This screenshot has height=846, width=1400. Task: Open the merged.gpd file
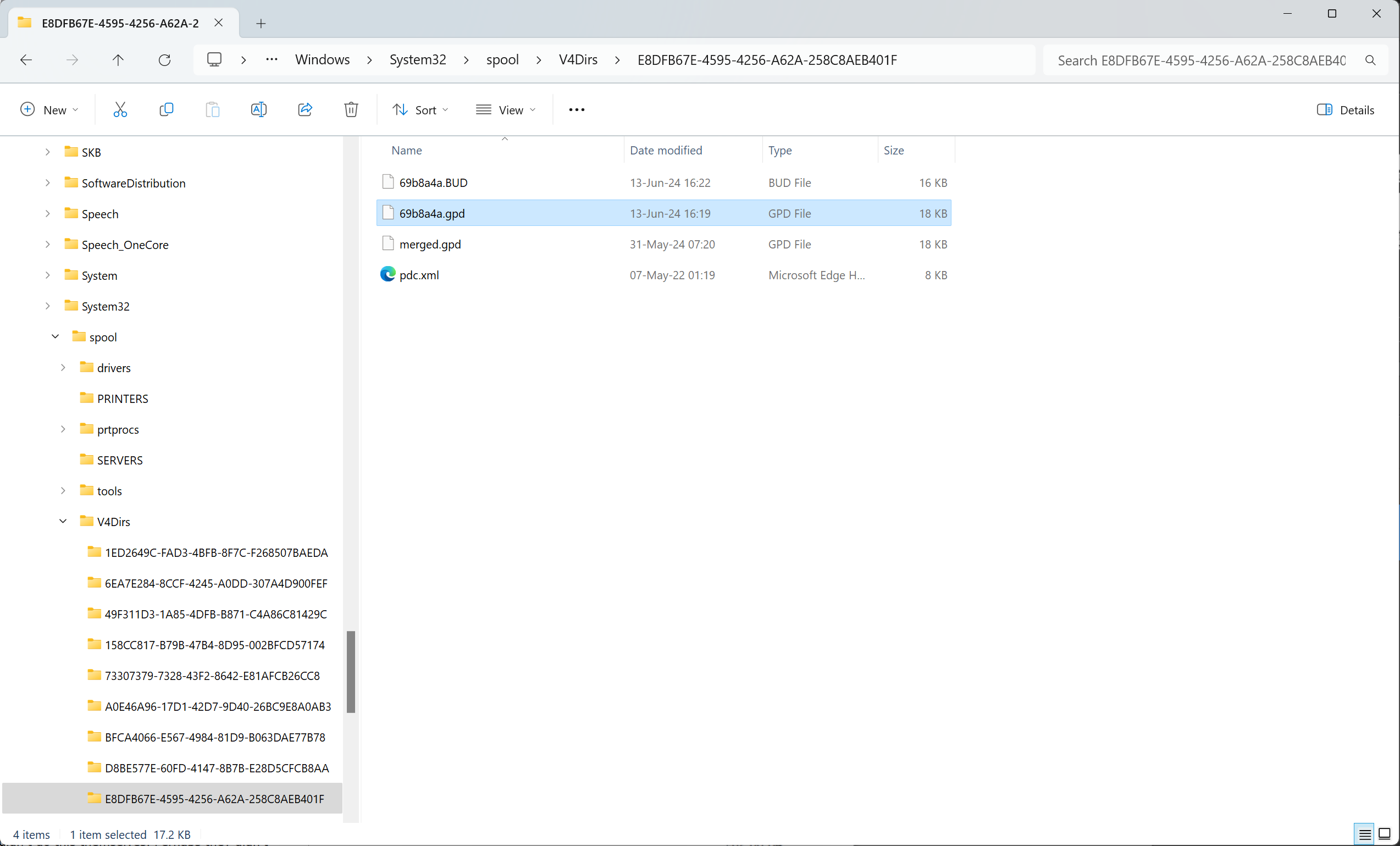[x=430, y=244]
